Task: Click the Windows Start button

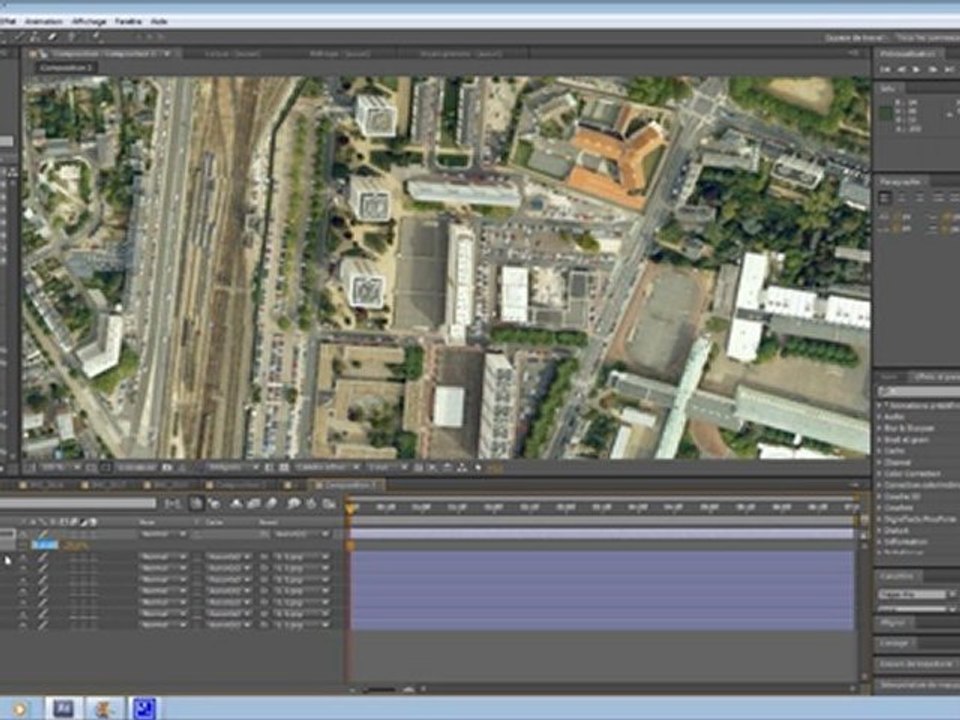Action: [x=18, y=707]
